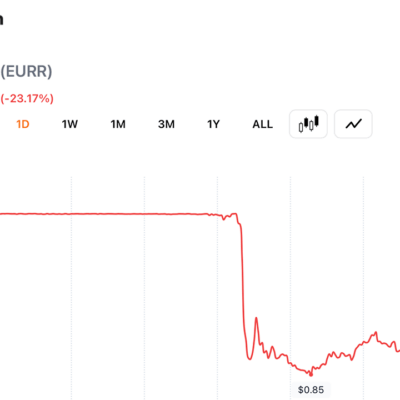Select the 1D time range
Screen dimensions: 400x400
pos(23,124)
